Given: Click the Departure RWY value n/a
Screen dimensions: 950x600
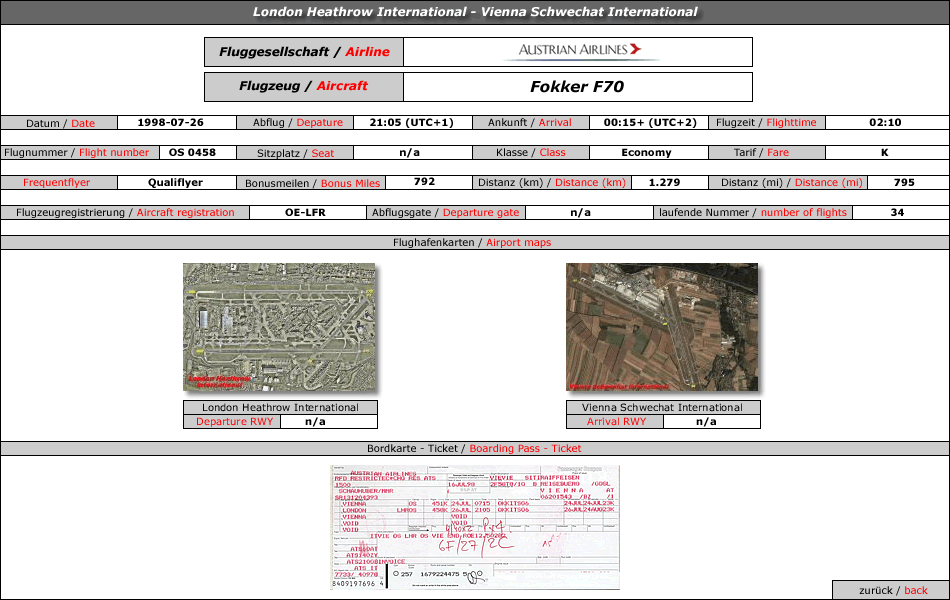Looking at the screenshot, I should pyautogui.click(x=315, y=422).
